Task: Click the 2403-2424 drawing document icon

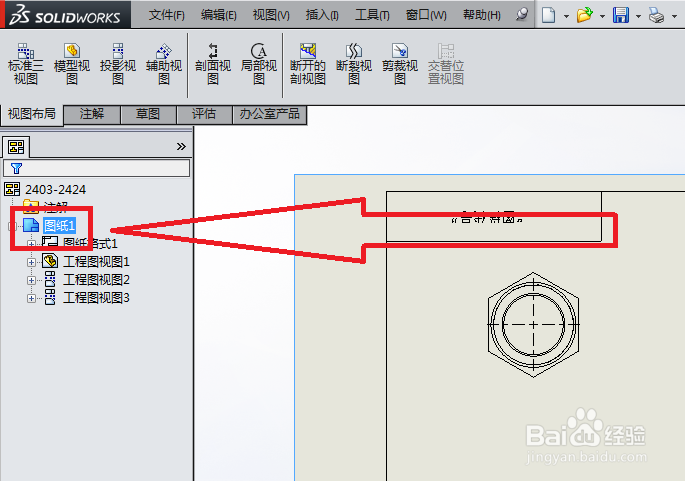Action: [x=12, y=189]
